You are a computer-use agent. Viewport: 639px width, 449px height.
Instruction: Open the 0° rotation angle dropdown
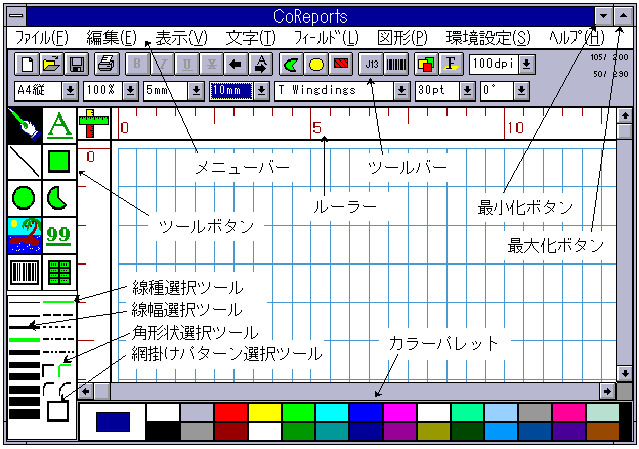(521, 91)
